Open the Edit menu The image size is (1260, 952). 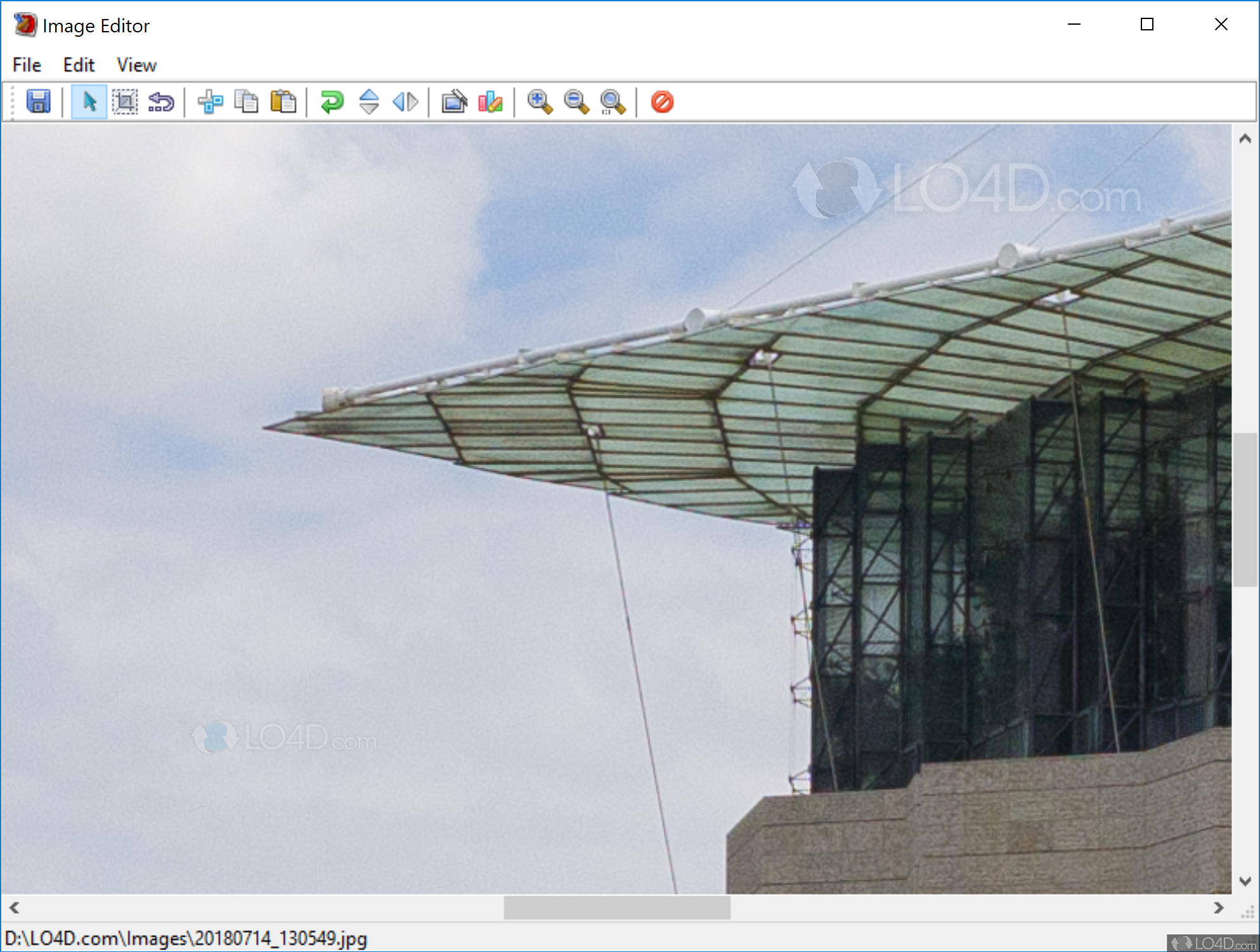tap(78, 64)
